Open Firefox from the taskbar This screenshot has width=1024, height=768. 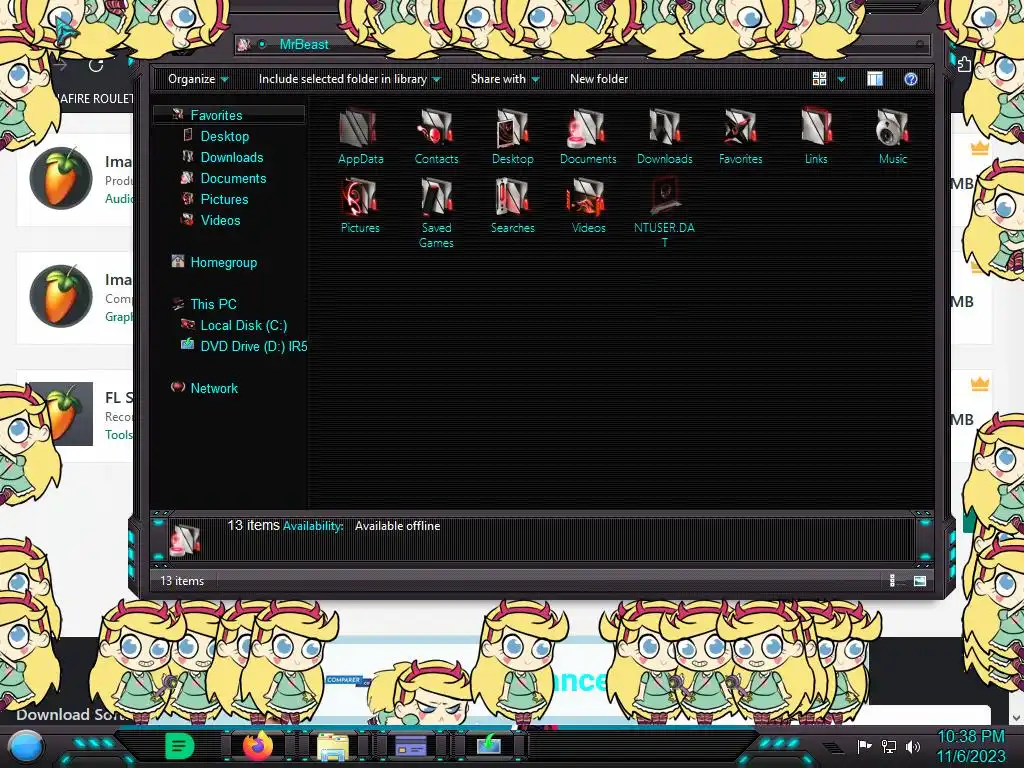click(x=259, y=745)
